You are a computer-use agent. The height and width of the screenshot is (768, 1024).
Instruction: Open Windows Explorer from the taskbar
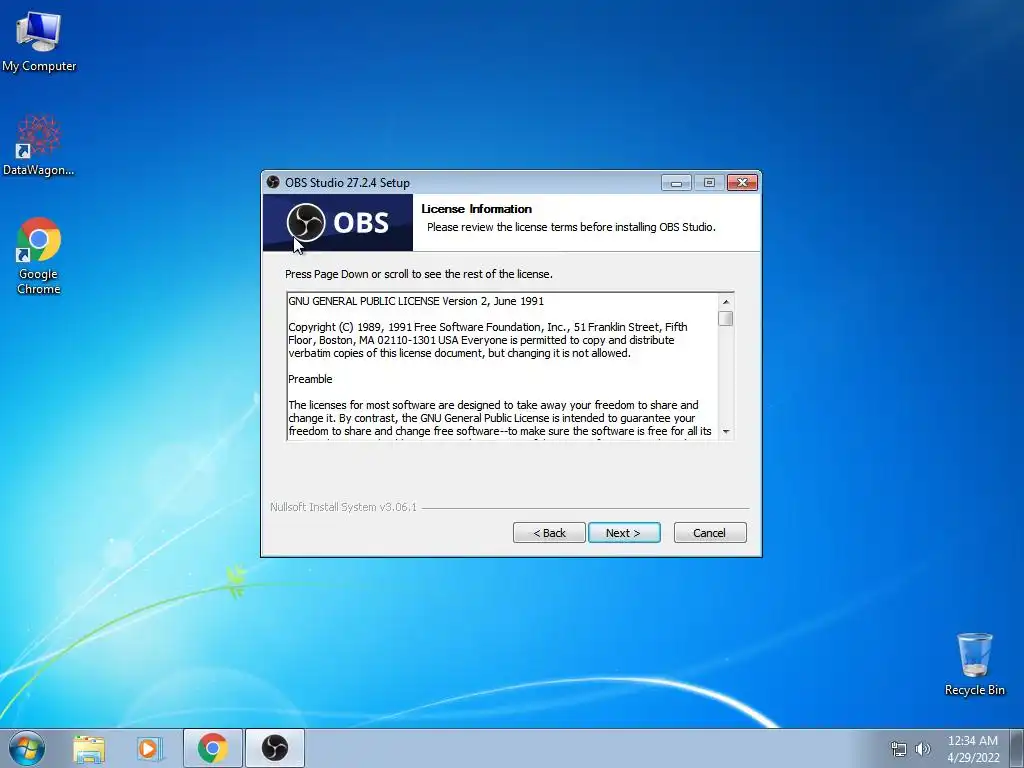point(89,749)
